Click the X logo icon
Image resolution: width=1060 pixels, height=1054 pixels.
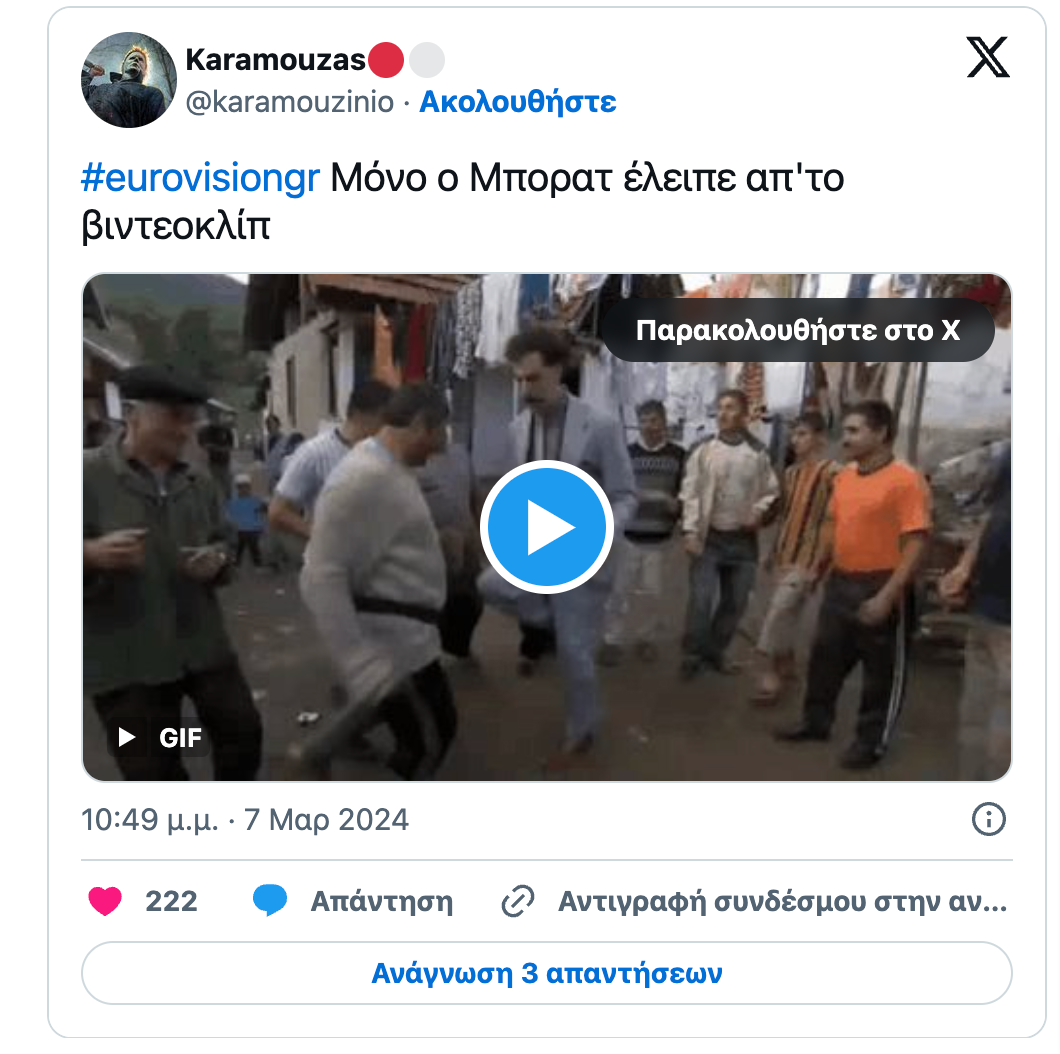pyautogui.click(x=988, y=57)
